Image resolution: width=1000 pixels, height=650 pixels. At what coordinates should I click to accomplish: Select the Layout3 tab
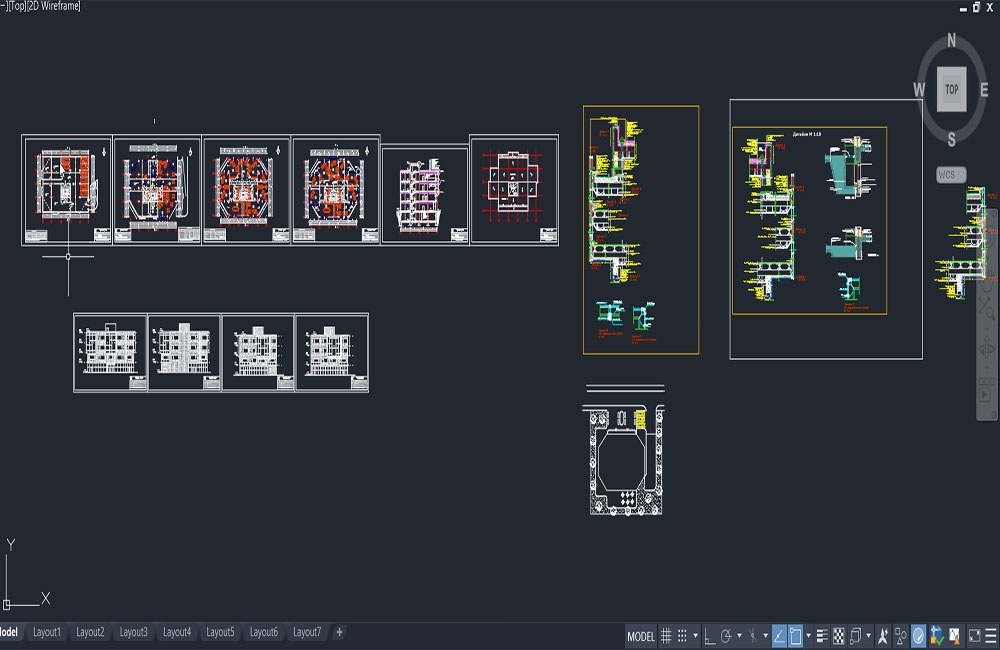[x=133, y=632]
